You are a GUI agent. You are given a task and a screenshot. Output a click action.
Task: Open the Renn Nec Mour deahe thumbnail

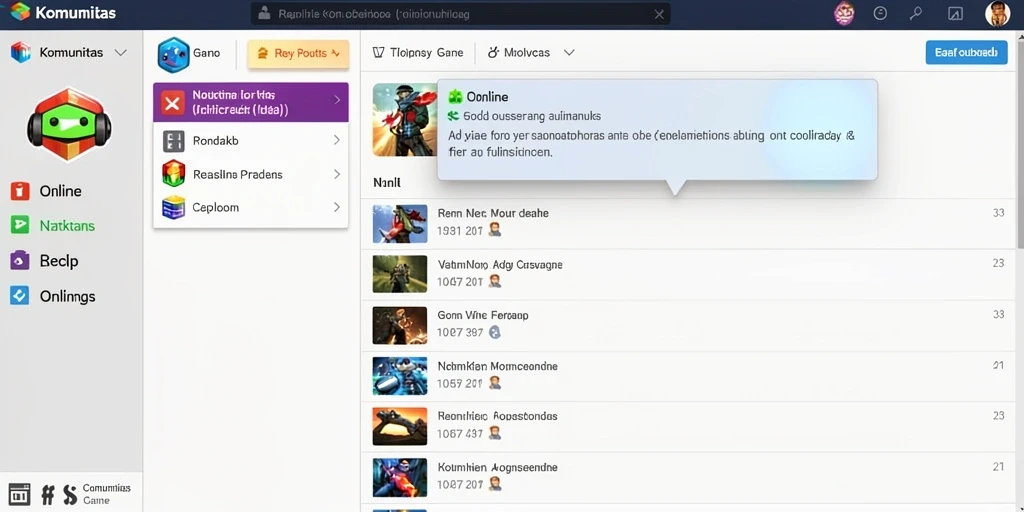[400, 223]
